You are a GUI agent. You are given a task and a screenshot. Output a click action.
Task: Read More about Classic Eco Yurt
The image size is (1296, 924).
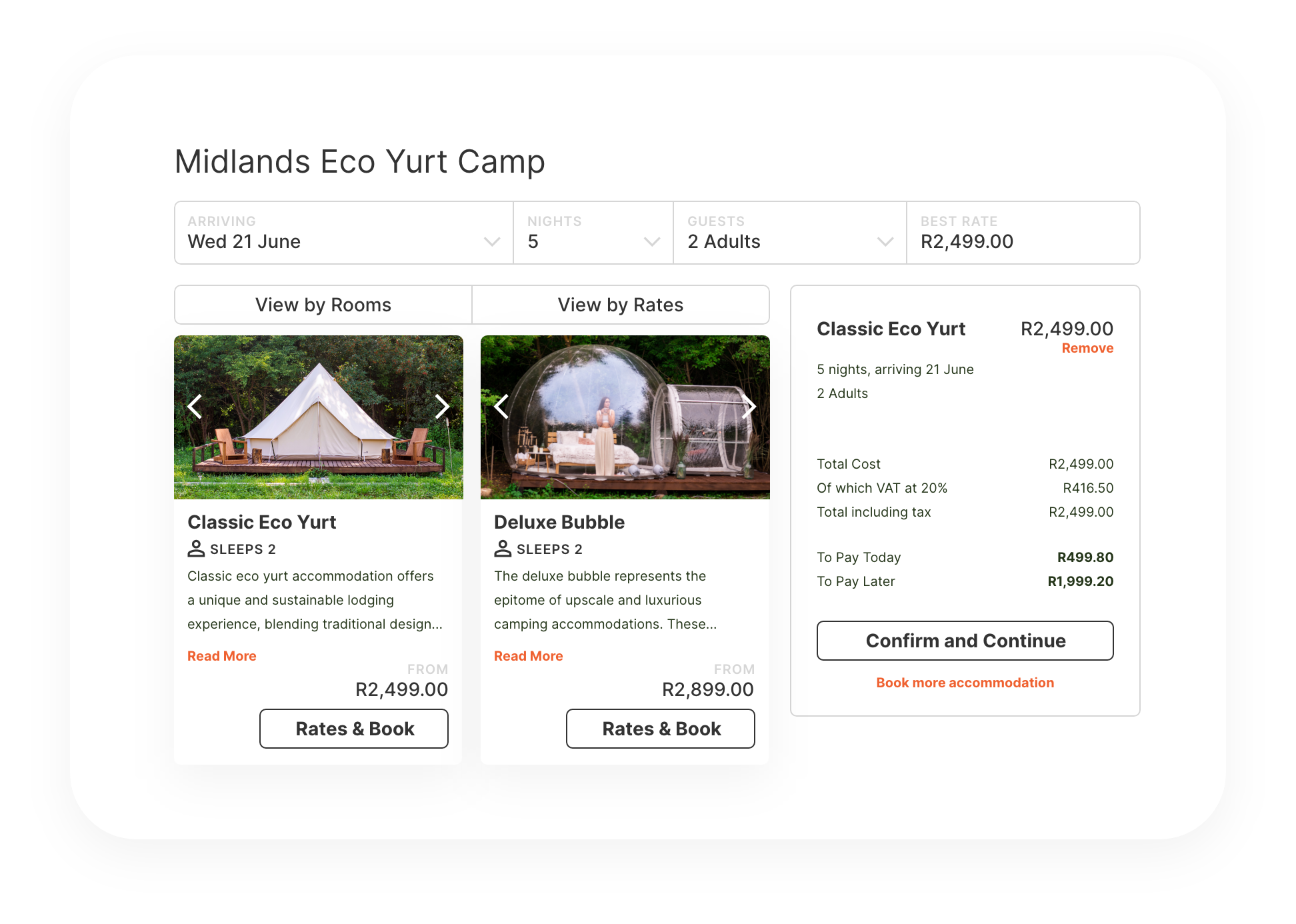pos(222,656)
